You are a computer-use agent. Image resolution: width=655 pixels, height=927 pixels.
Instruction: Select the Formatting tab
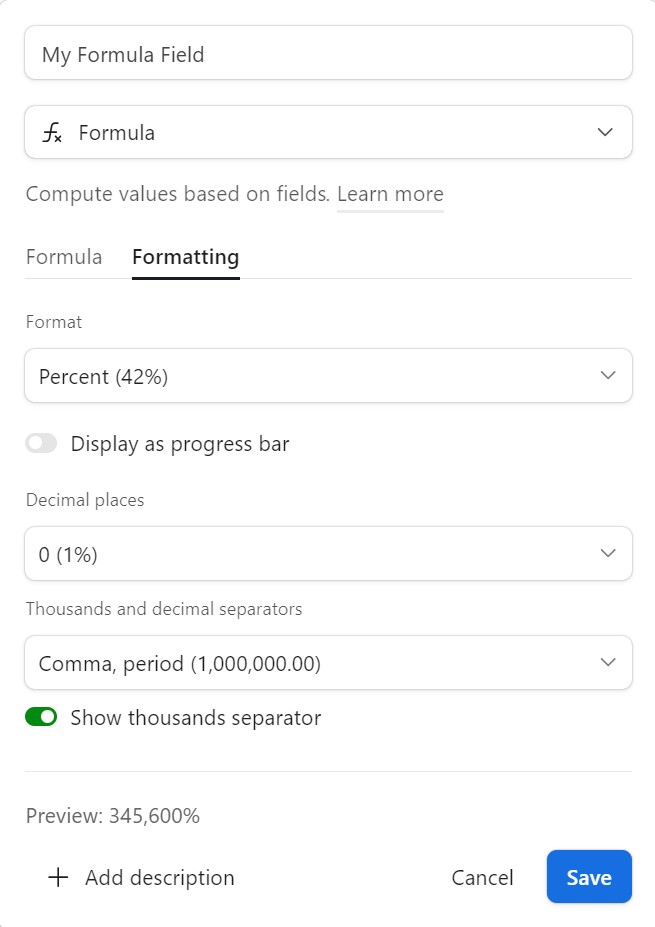tap(186, 257)
